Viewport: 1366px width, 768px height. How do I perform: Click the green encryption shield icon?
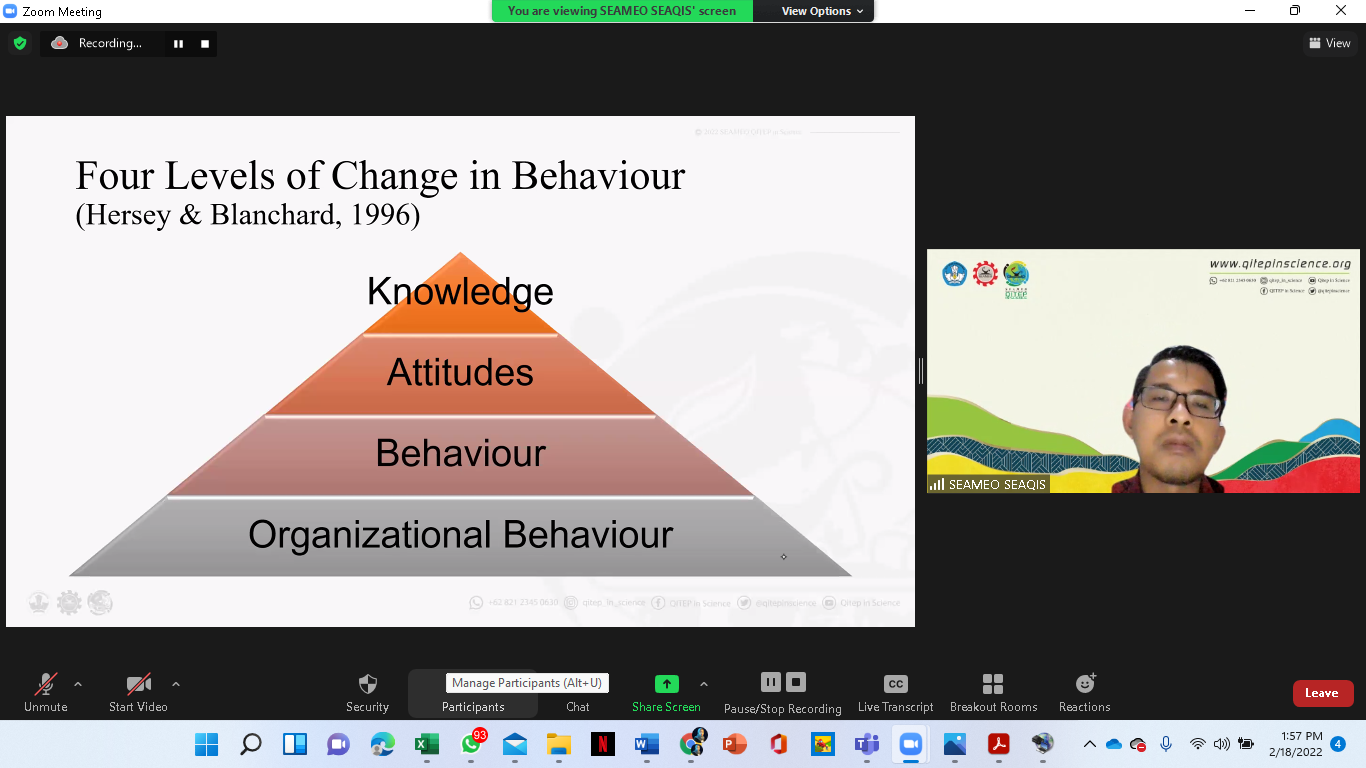[20, 43]
